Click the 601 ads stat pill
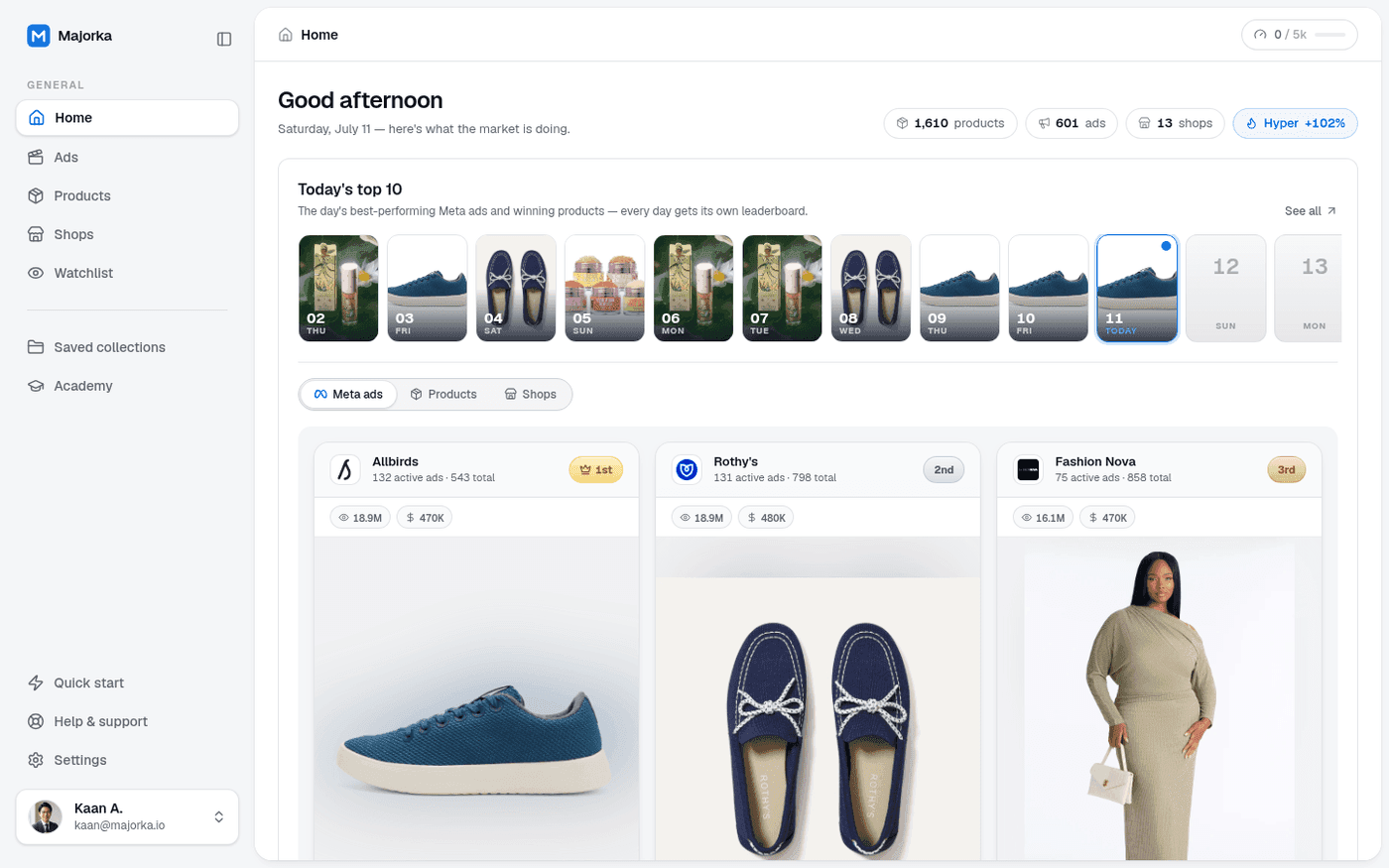This screenshot has width=1389, height=868. pos(1072,123)
